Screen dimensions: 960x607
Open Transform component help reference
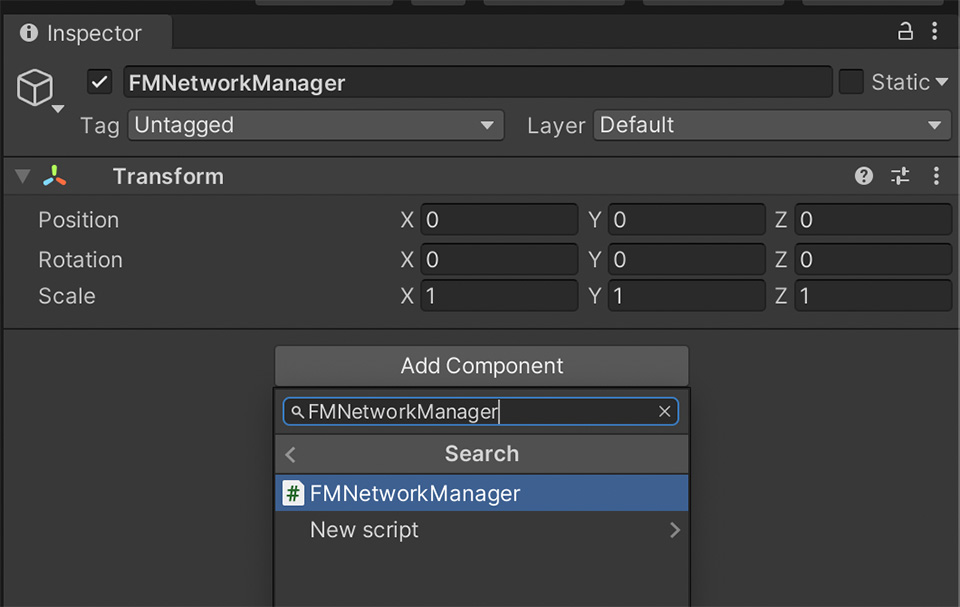click(x=864, y=176)
